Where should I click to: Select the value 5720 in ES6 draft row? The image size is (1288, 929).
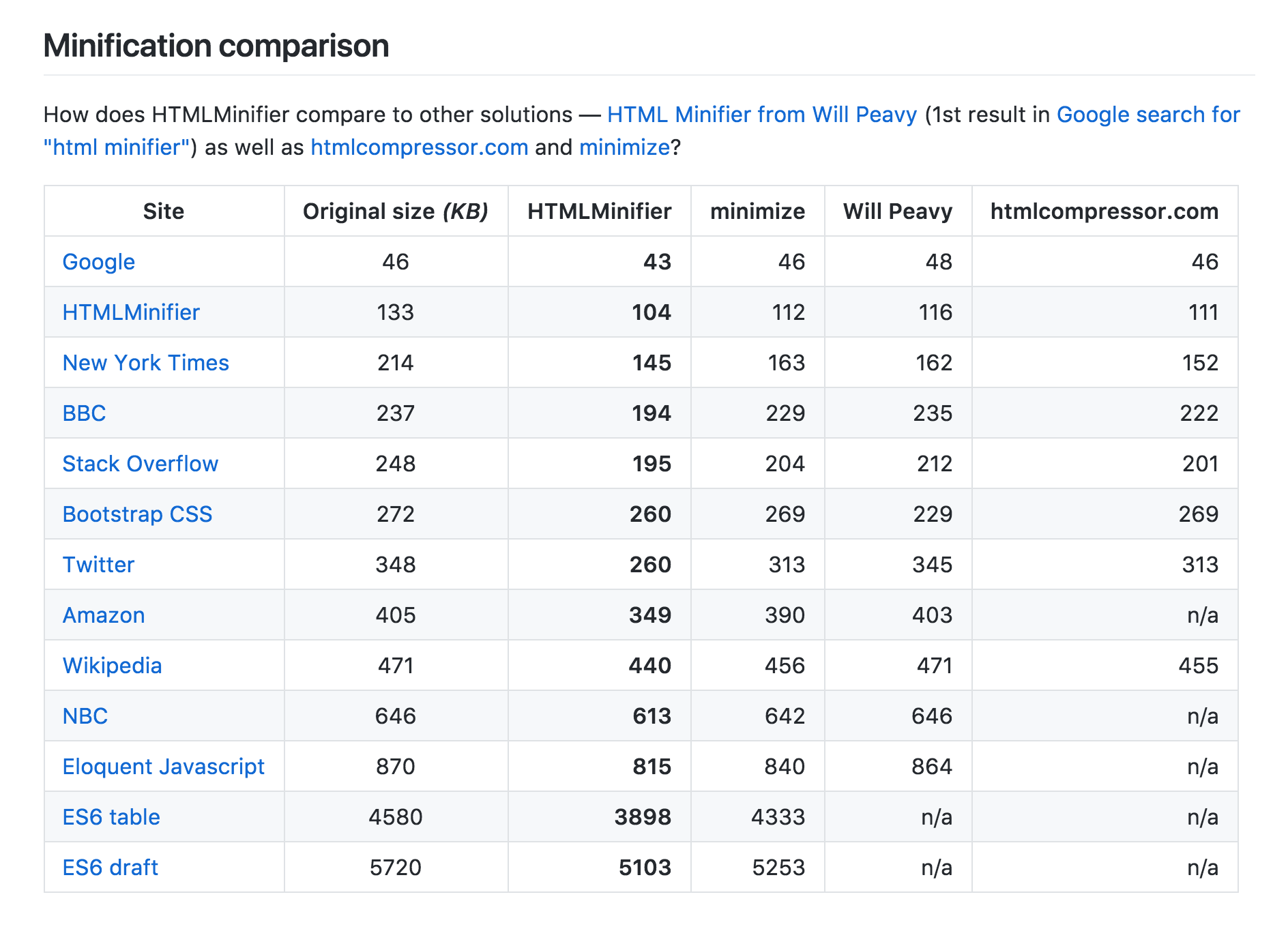point(396,868)
